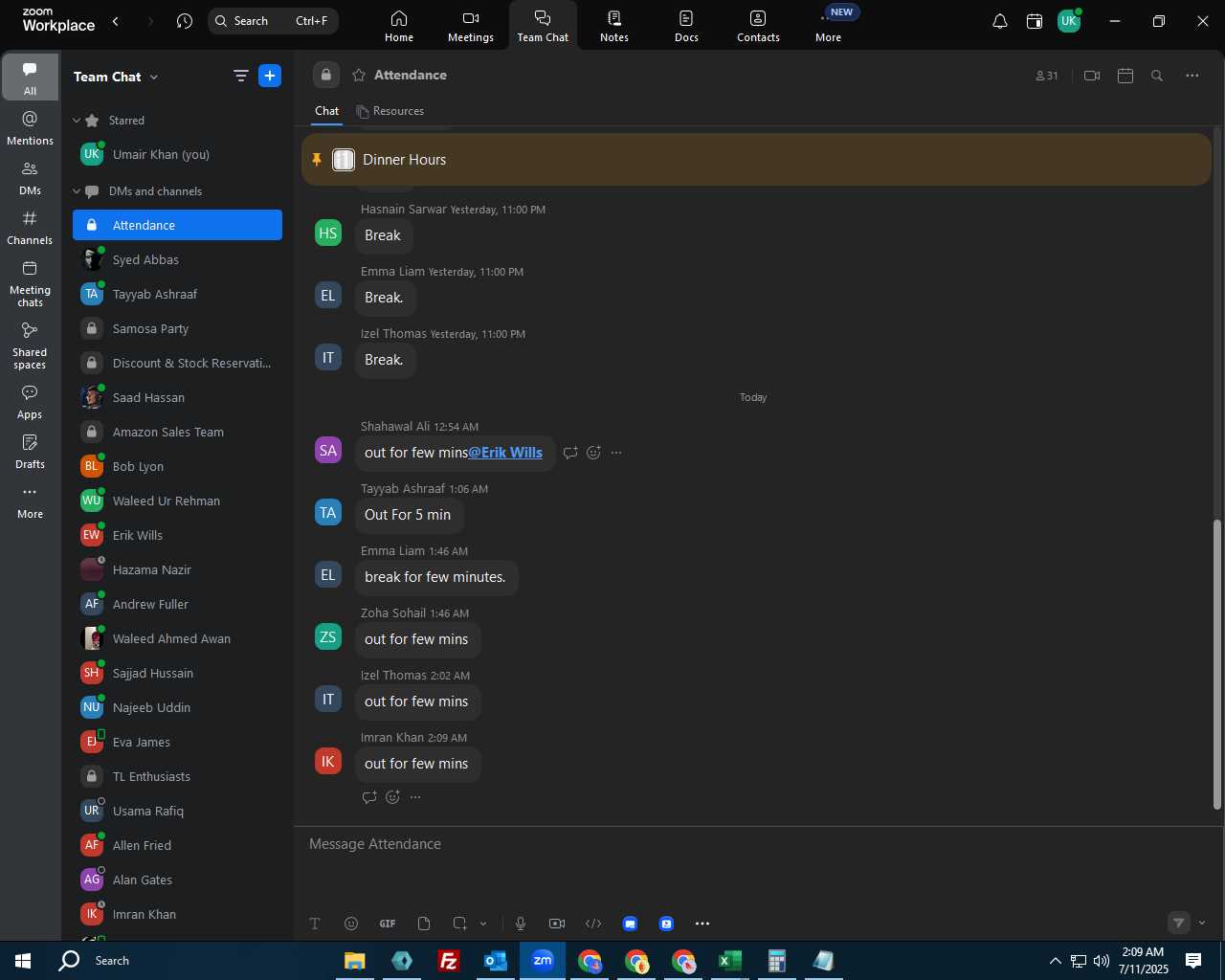The width and height of the screenshot is (1225, 980).
Task: Open channel calendar schedule icon
Action: pos(1125,76)
